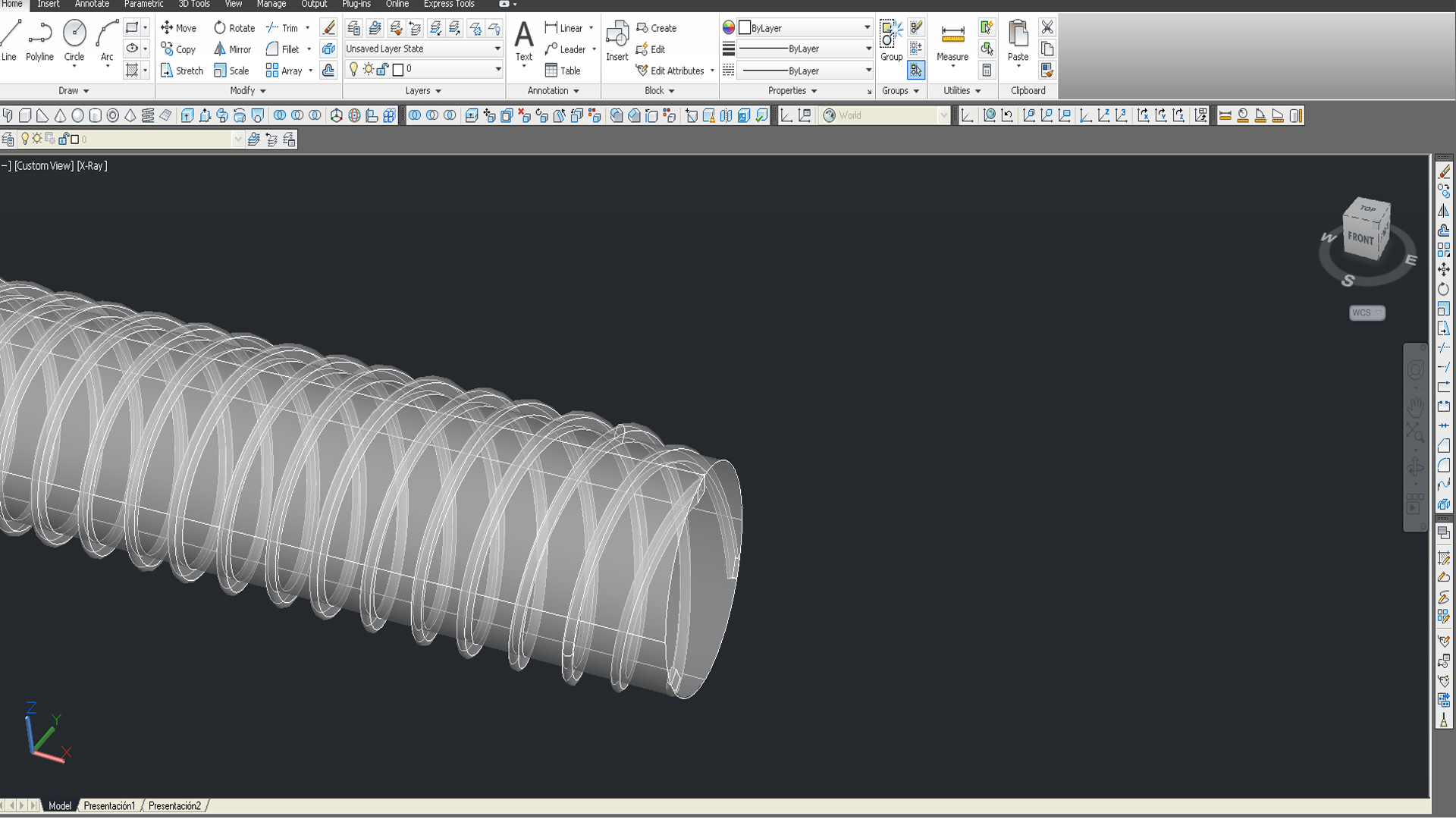Open the WCS dropdown below ViewCube

[1367, 312]
